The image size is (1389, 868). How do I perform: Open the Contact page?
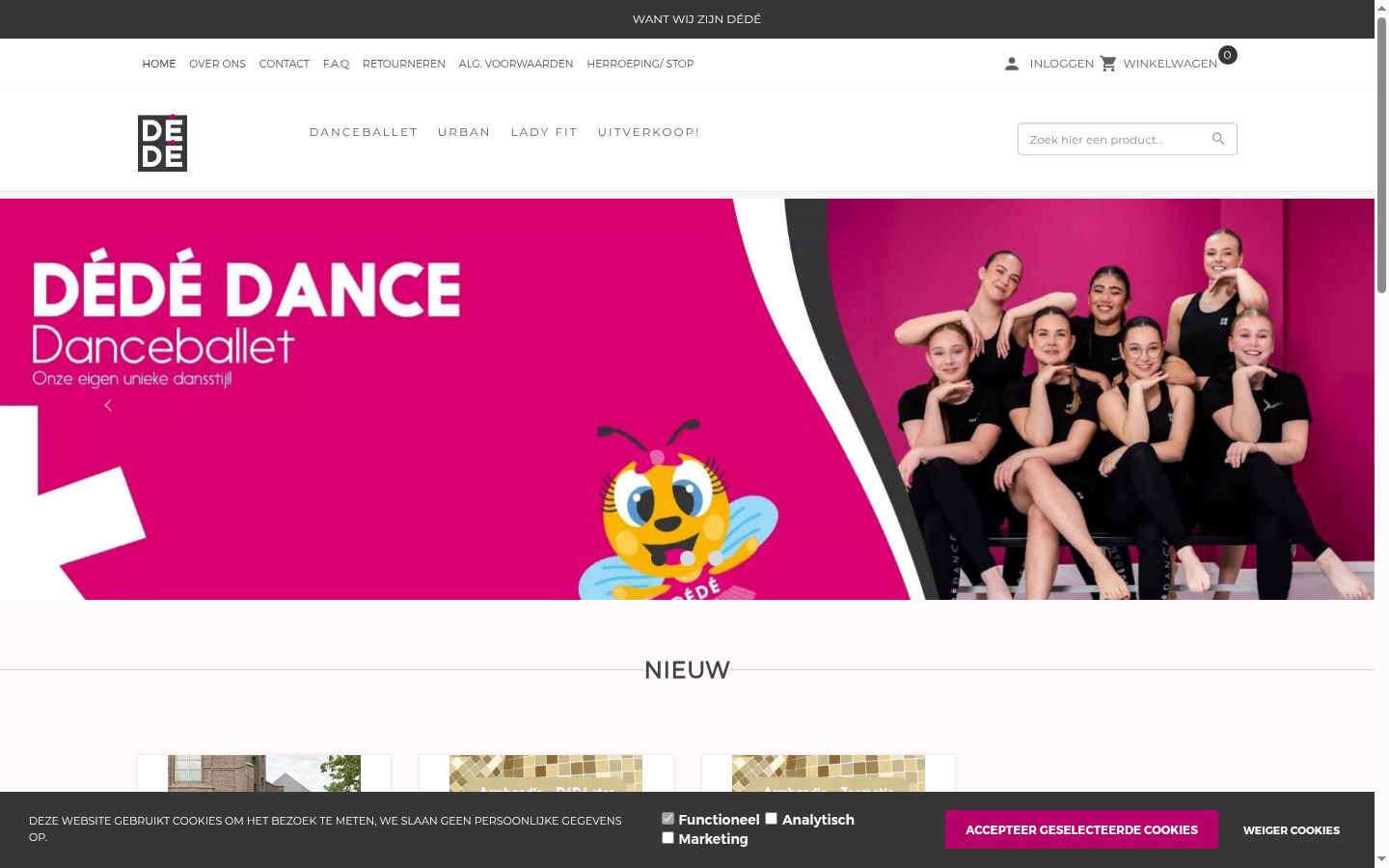tap(284, 64)
